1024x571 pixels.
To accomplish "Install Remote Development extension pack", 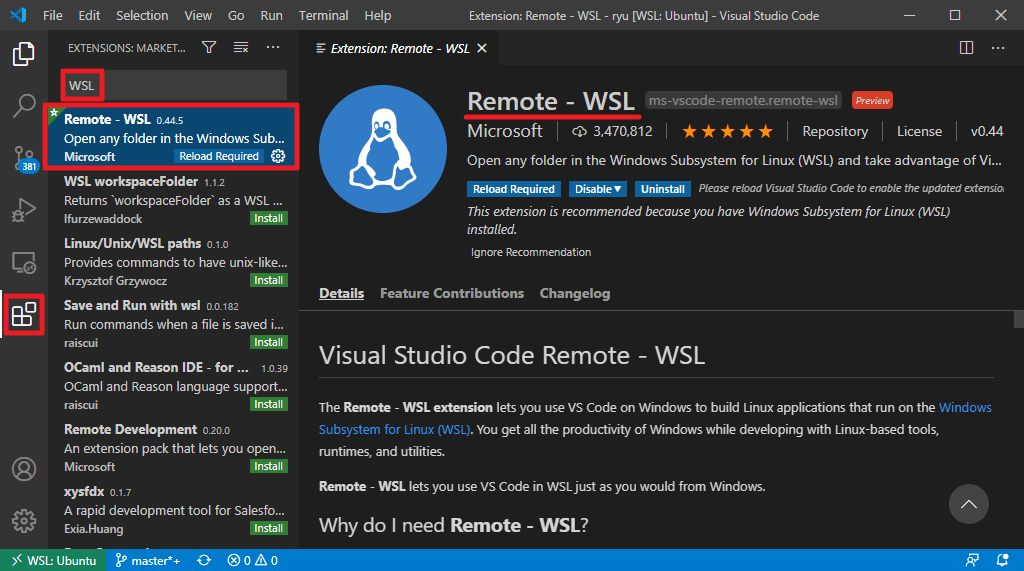I will [x=268, y=466].
